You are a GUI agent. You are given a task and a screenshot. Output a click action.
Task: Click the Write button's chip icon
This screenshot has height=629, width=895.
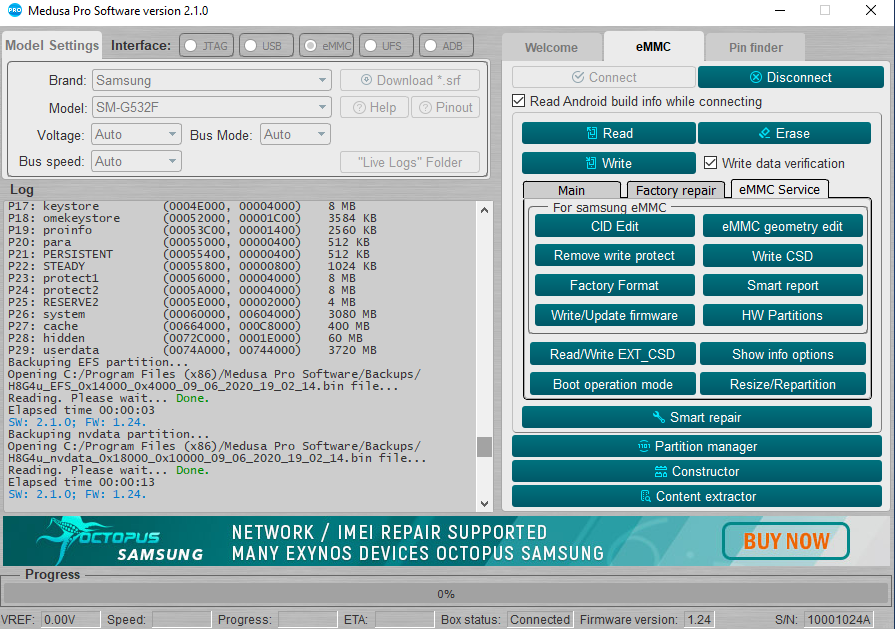[x=591, y=163]
